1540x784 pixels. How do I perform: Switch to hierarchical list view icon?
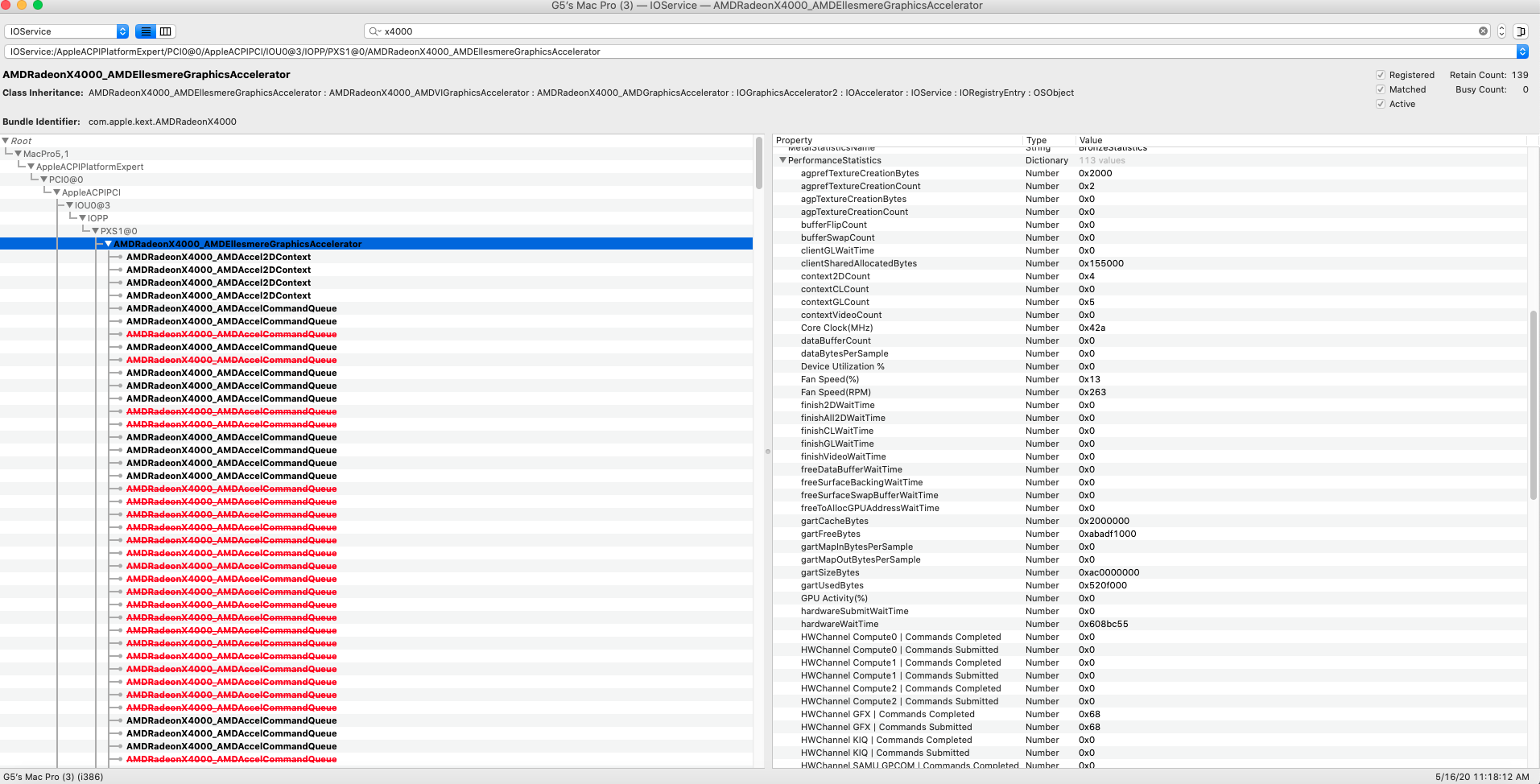tap(146, 31)
